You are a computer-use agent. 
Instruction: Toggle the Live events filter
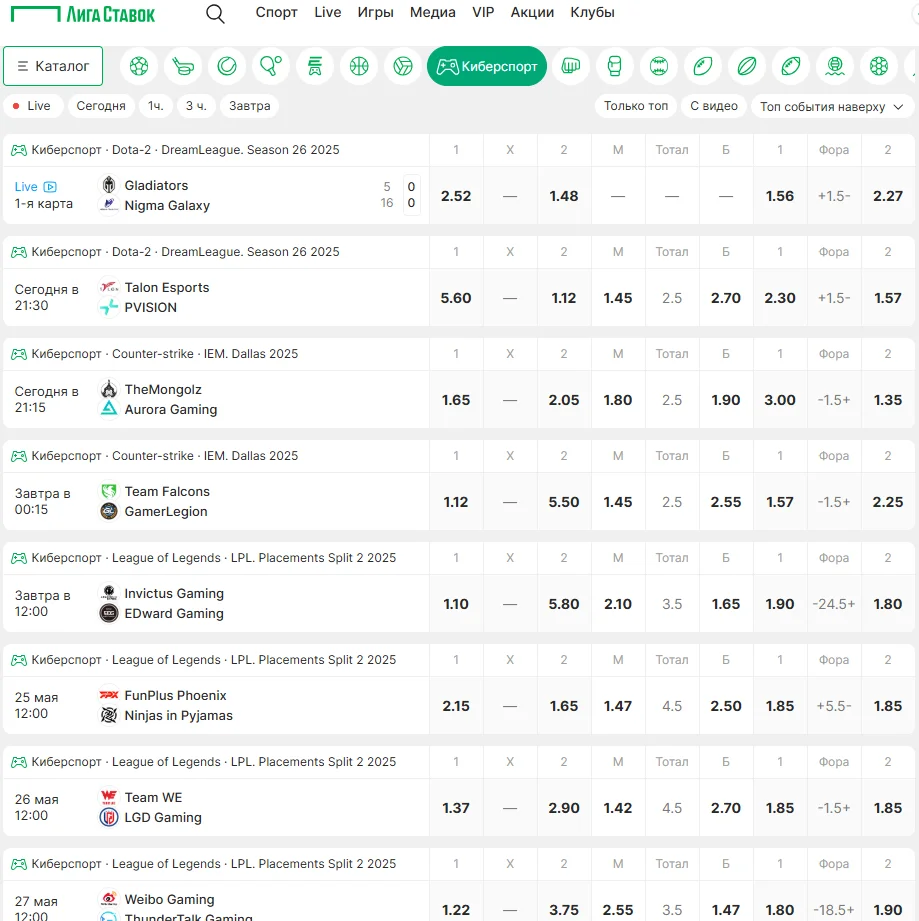click(x=33, y=106)
